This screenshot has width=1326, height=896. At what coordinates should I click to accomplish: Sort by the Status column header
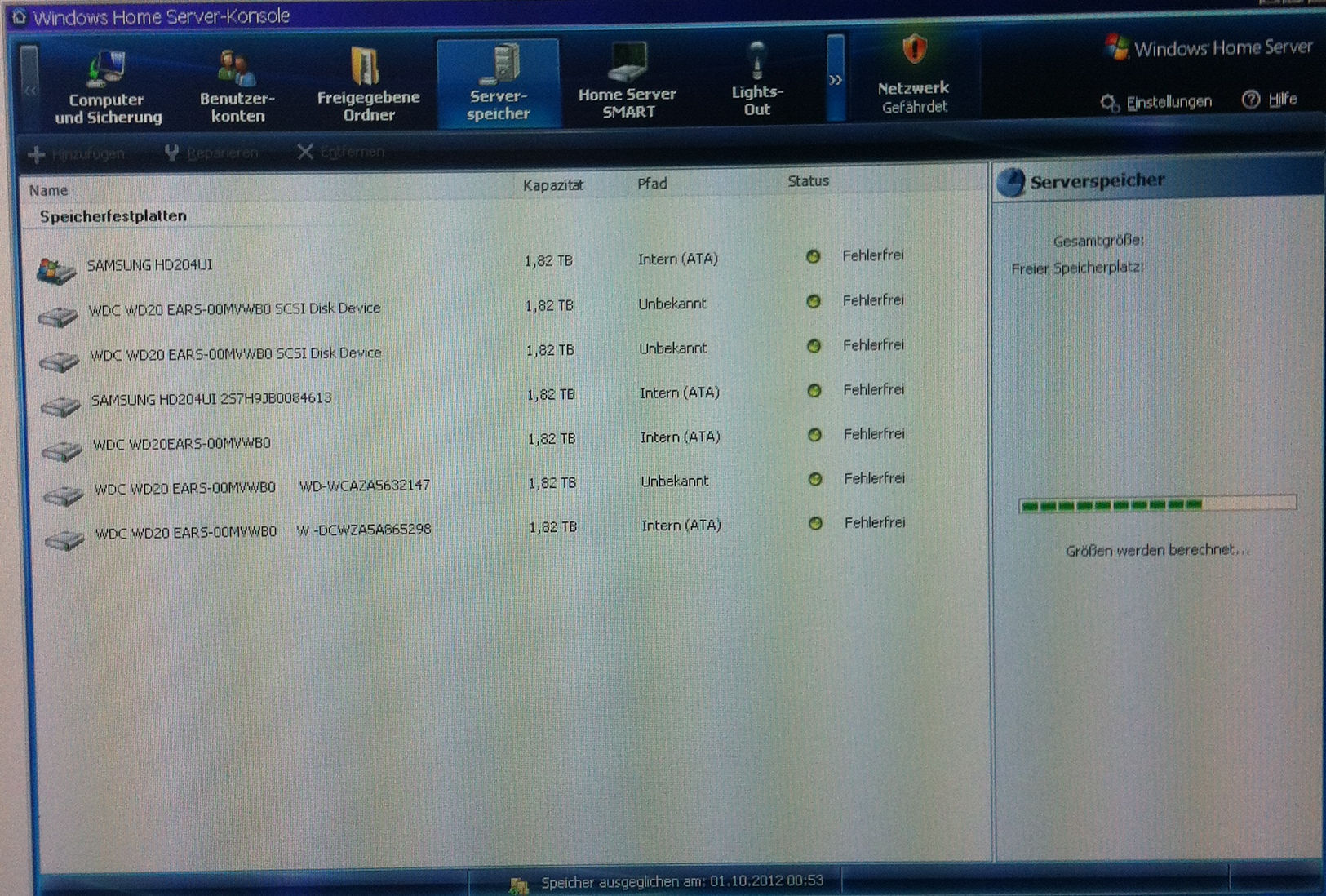click(808, 181)
